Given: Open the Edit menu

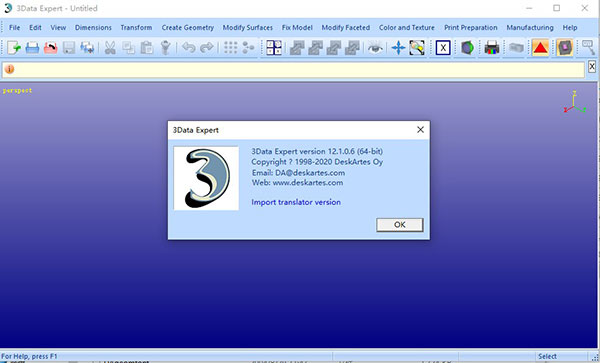Looking at the screenshot, I should coord(35,28).
